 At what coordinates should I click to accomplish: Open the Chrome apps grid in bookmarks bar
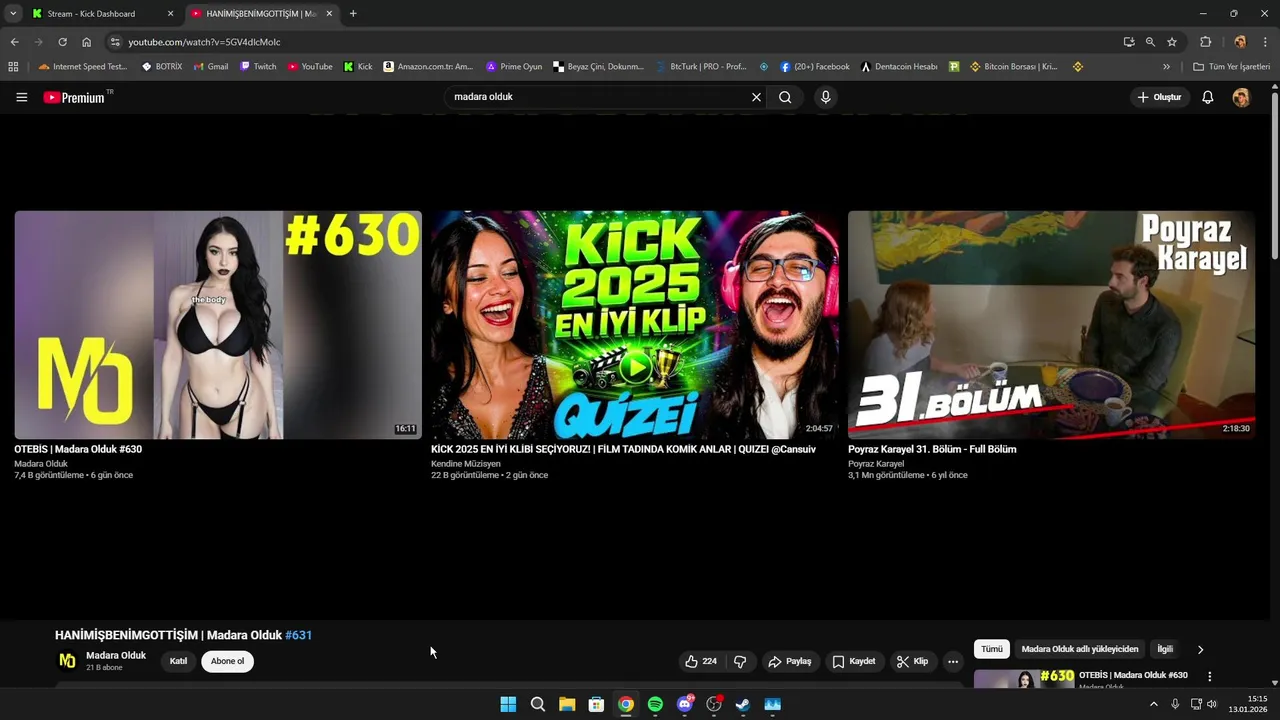(13, 67)
